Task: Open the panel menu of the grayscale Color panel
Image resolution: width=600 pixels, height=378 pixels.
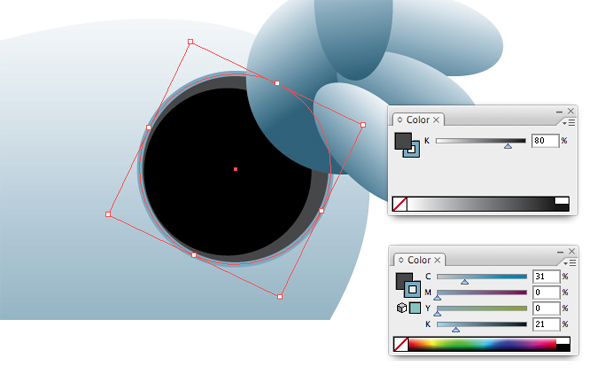Action: click(569, 123)
